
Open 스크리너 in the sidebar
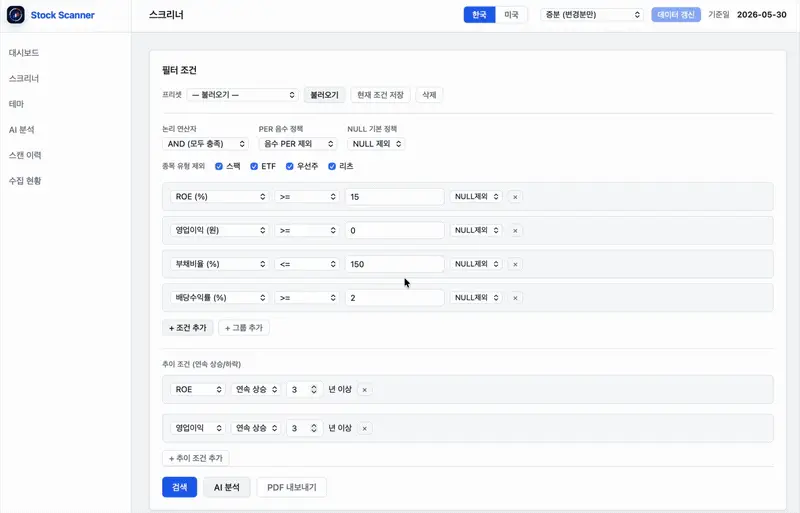[24, 78]
